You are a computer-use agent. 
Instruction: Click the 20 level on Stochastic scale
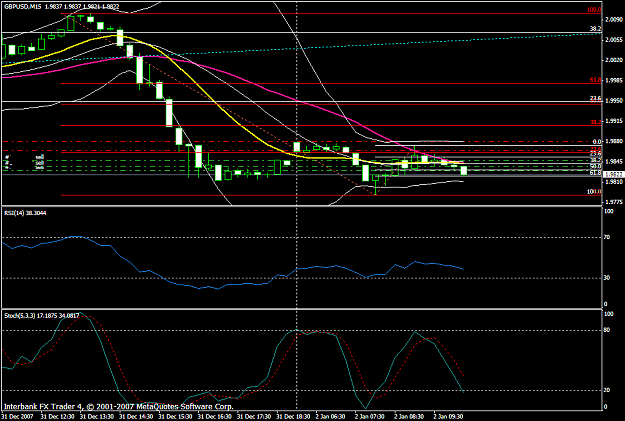click(607, 390)
